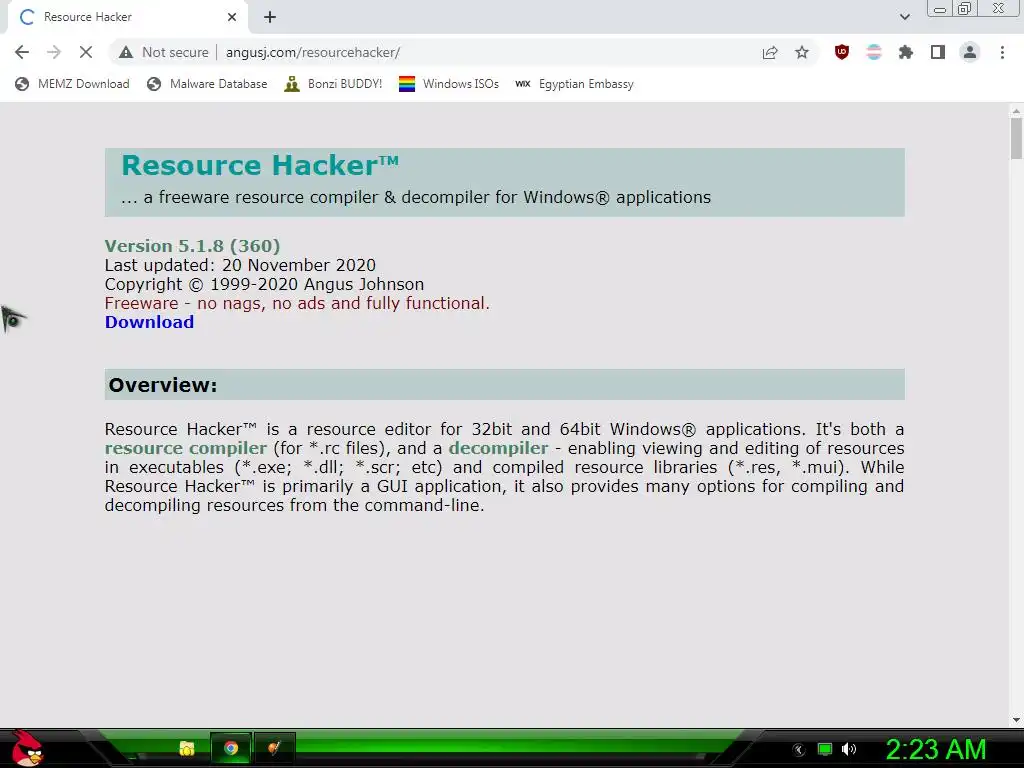1024x768 pixels.
Task: Open the third taskbar application icon
Action: click(274, 748)
